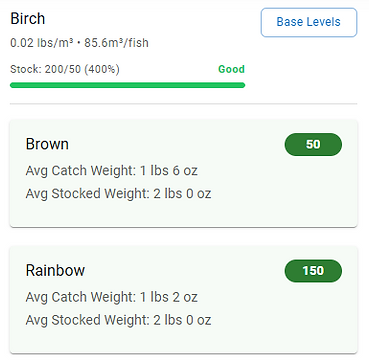Click Brown Avg Catch Weight 1 lbs 6 oz

click(111, 171)
